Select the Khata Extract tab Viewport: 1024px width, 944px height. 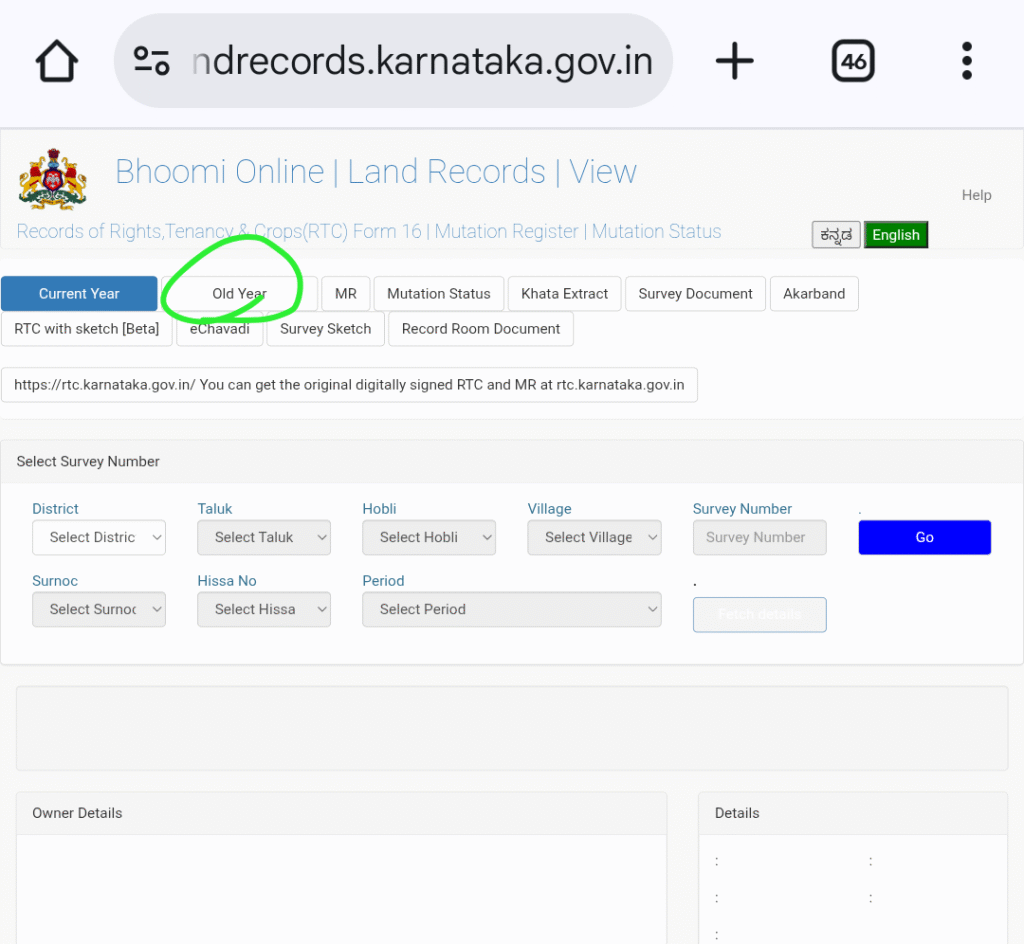(x=564, y=294)
